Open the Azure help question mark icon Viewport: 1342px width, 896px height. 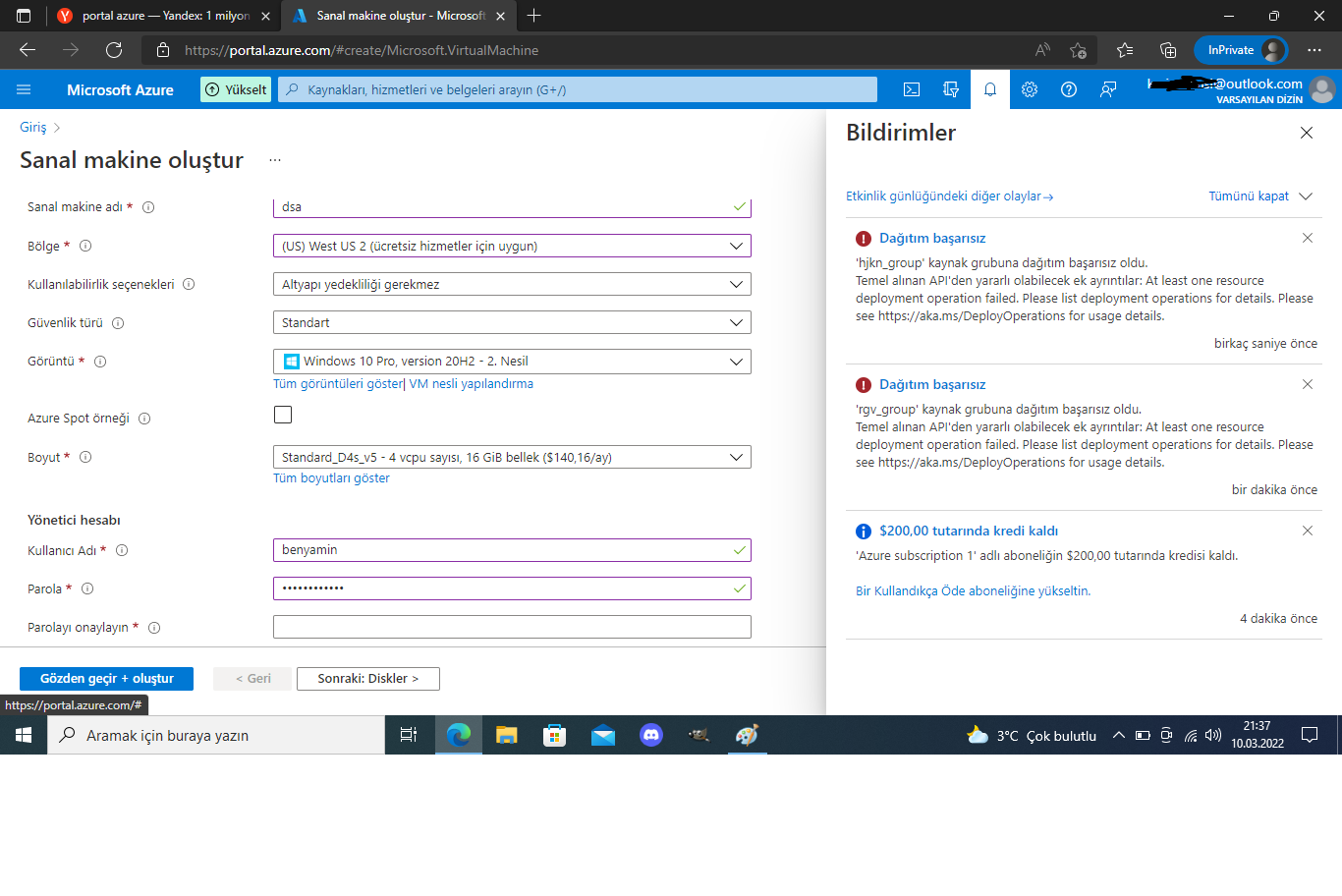coord(1069,89)
